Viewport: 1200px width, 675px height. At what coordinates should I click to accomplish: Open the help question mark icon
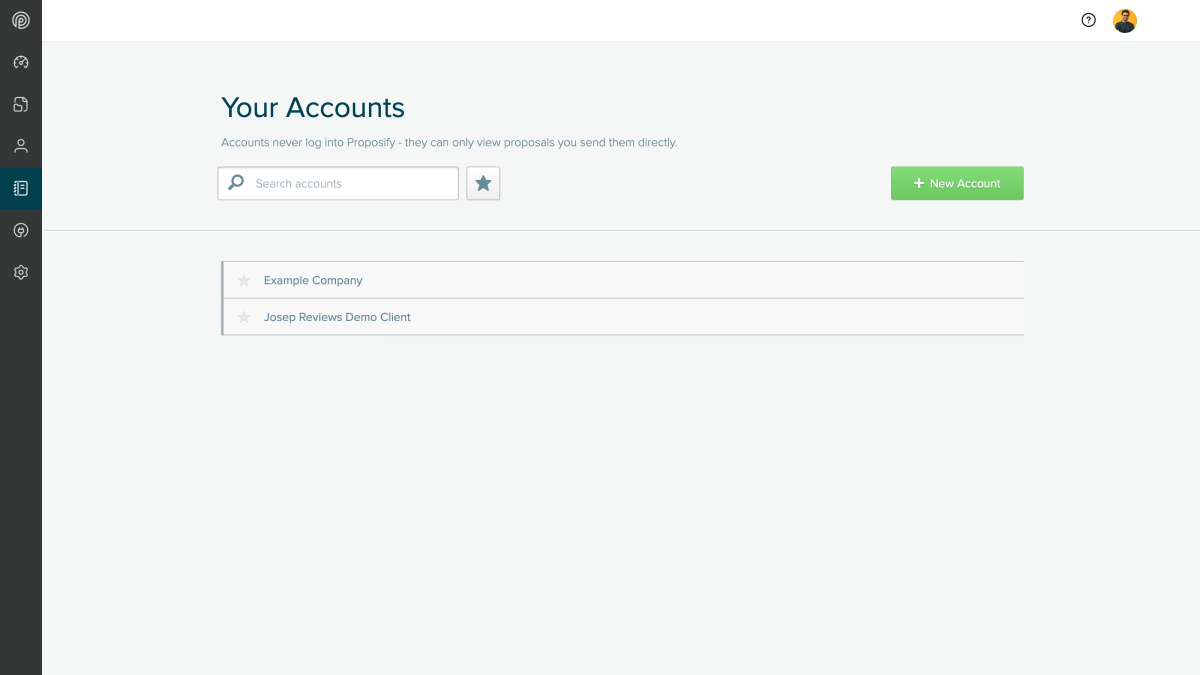[1089, 20]
